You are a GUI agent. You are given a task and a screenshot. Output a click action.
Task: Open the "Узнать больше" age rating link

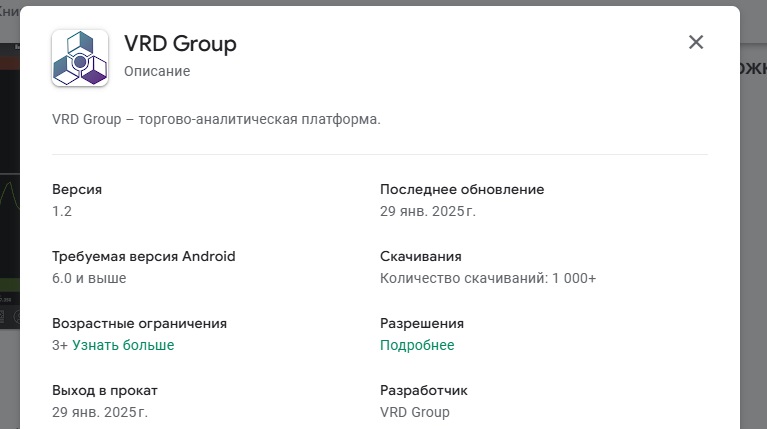coord(123,345)
